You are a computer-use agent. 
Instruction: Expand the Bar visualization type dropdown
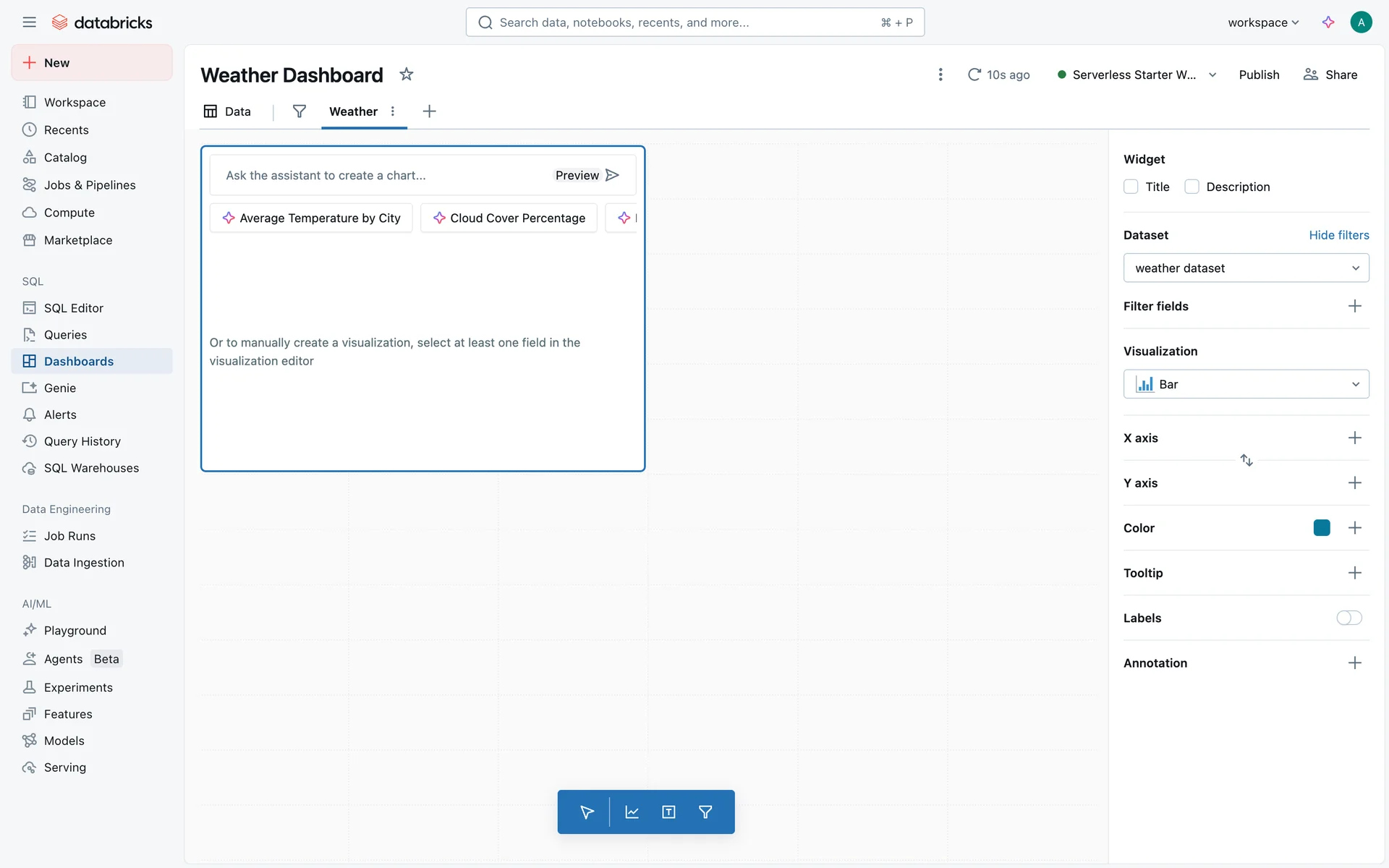pyautogui.click(x=1246, y=384)
